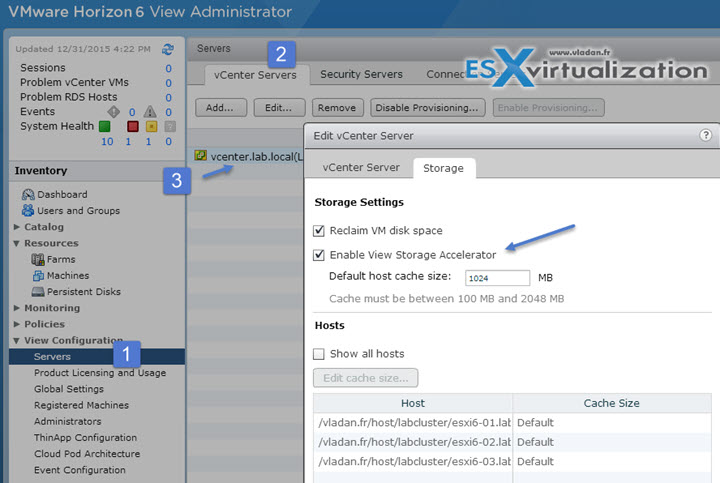Click the Events warning triangle icon

[x=150, y=112]
